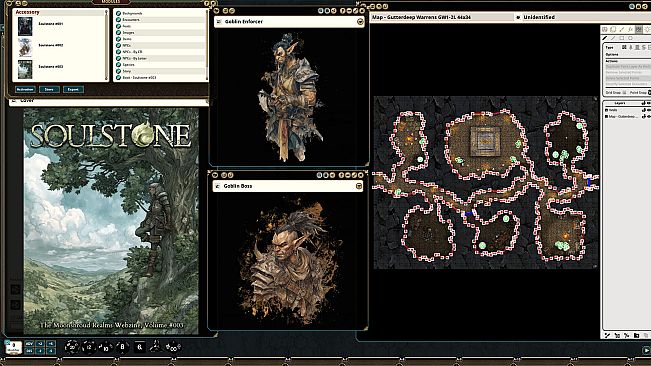Select the freehand pencil draw tool
Viewport: 651px width, 366px height.
click(x=605, y=38)
